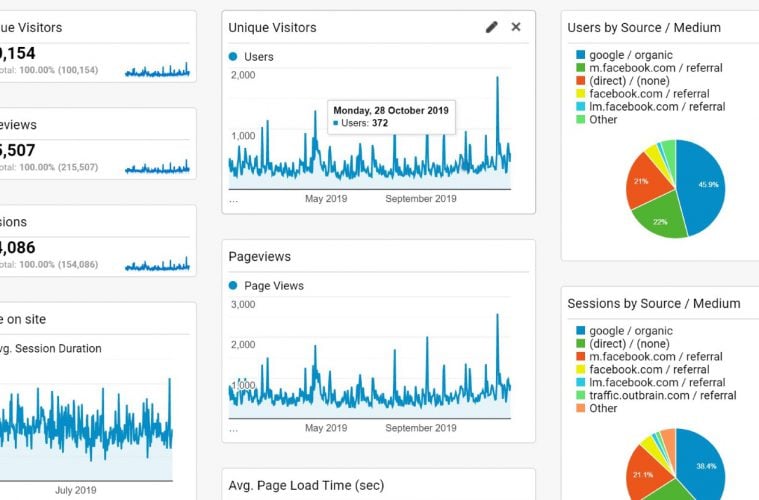759x500 pixels.
Task: Click the google / organic blue legend swatch
Action: 580,55
